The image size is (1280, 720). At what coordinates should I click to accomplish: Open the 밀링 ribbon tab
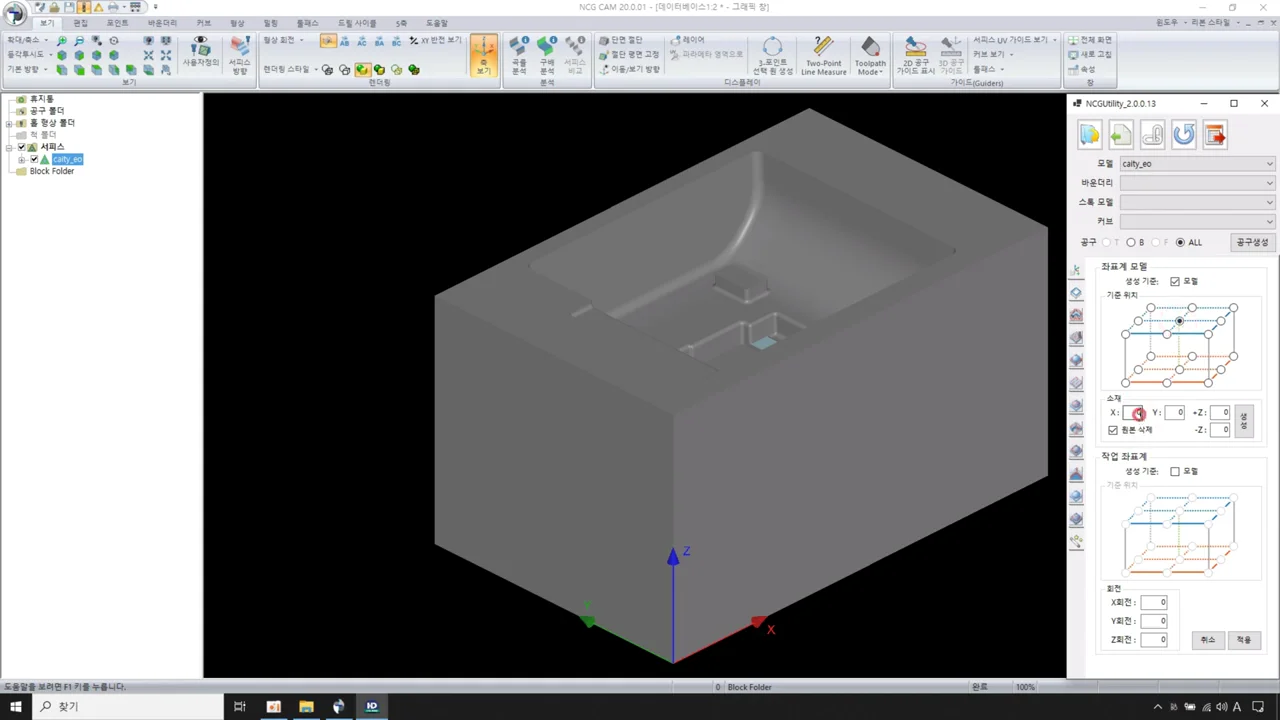271,22
